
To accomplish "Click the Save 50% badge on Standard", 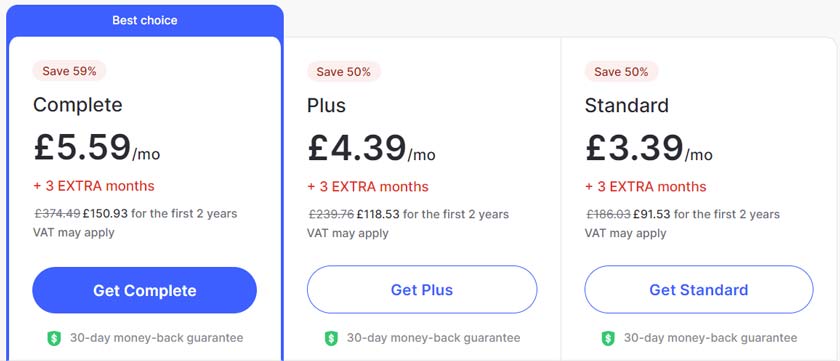I will [x=621, y=72].
